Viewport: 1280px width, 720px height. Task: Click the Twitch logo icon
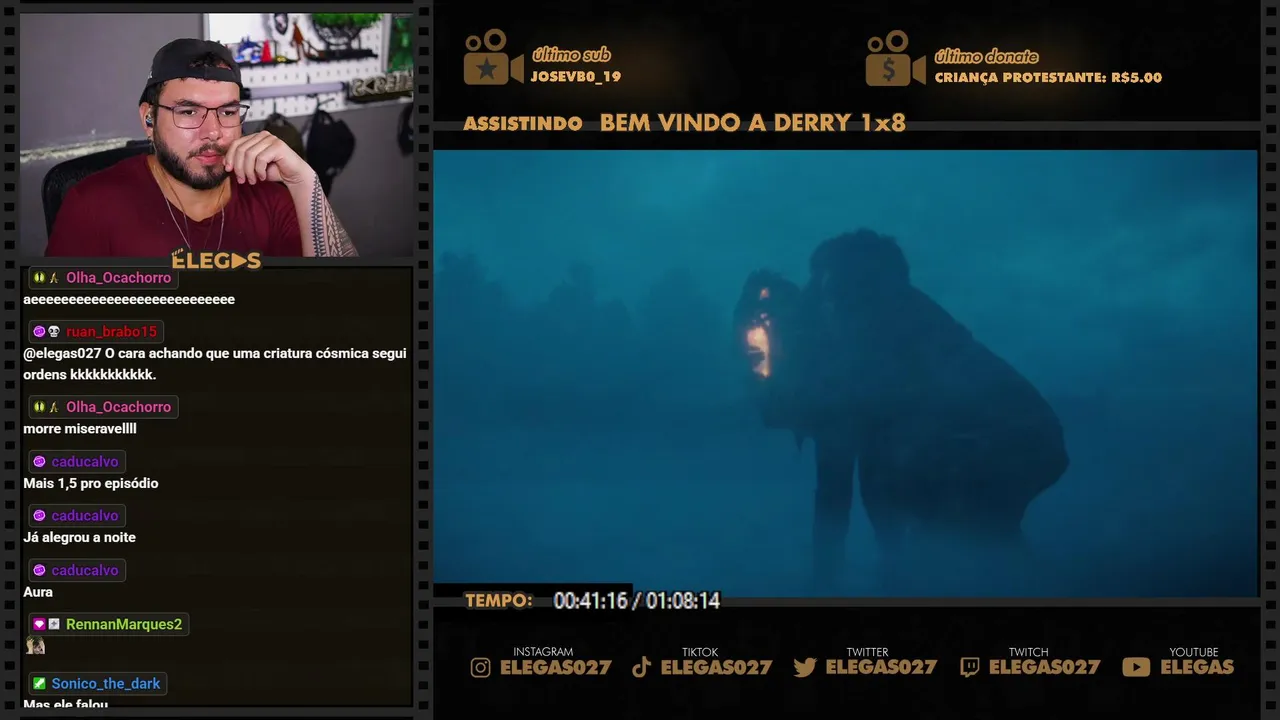969,667
